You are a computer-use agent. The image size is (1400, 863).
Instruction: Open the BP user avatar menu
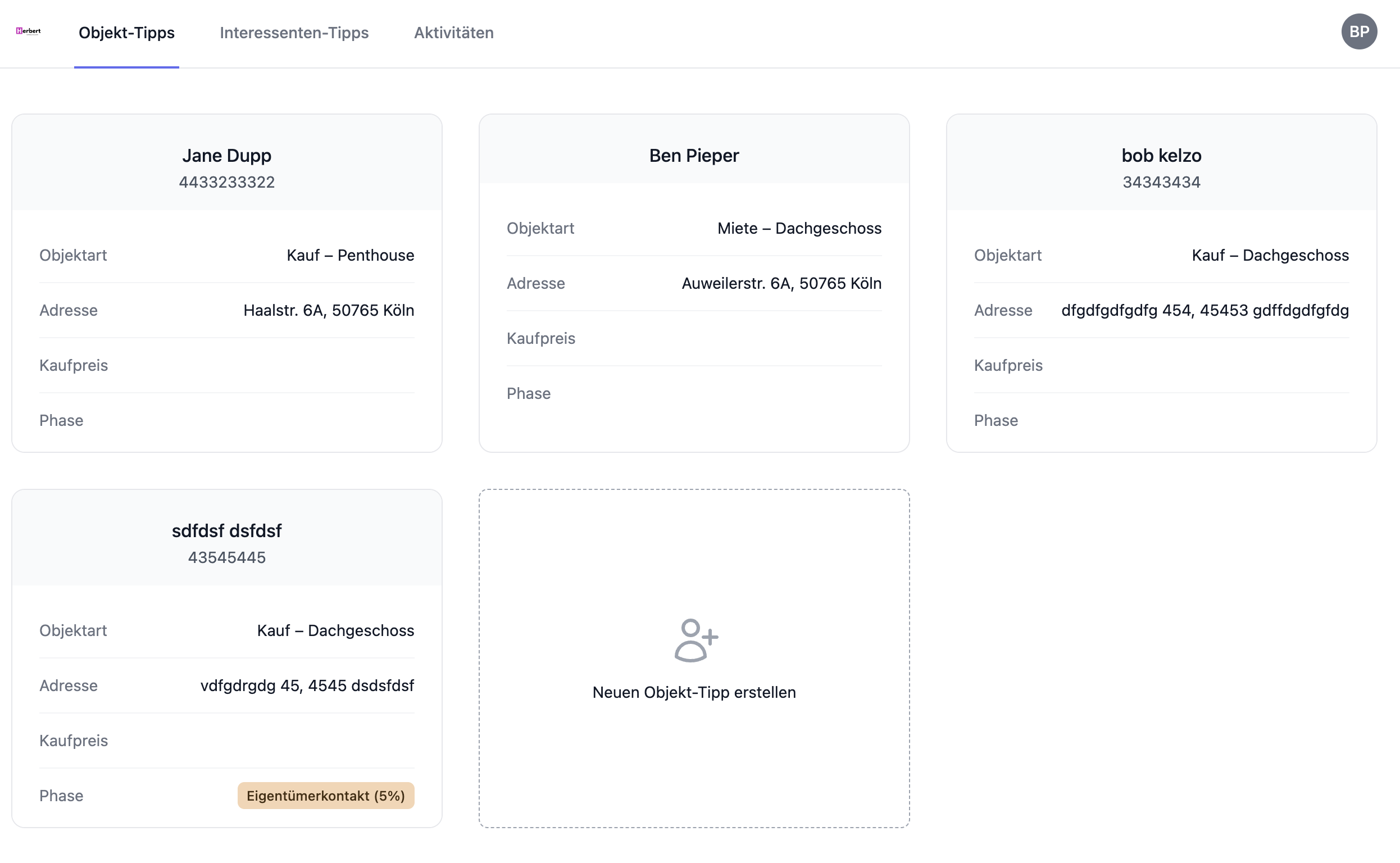click(1358, 32)
